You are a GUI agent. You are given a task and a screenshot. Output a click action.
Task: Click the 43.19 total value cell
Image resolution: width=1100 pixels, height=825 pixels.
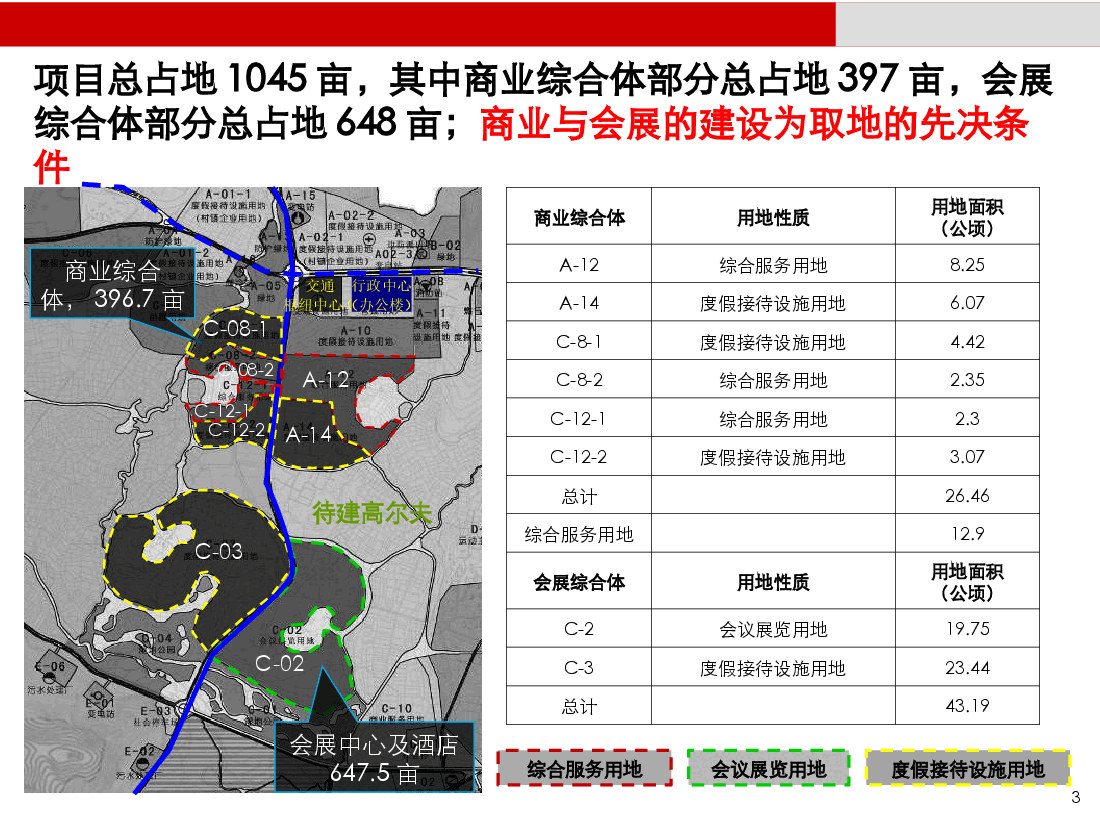(967, 705)
